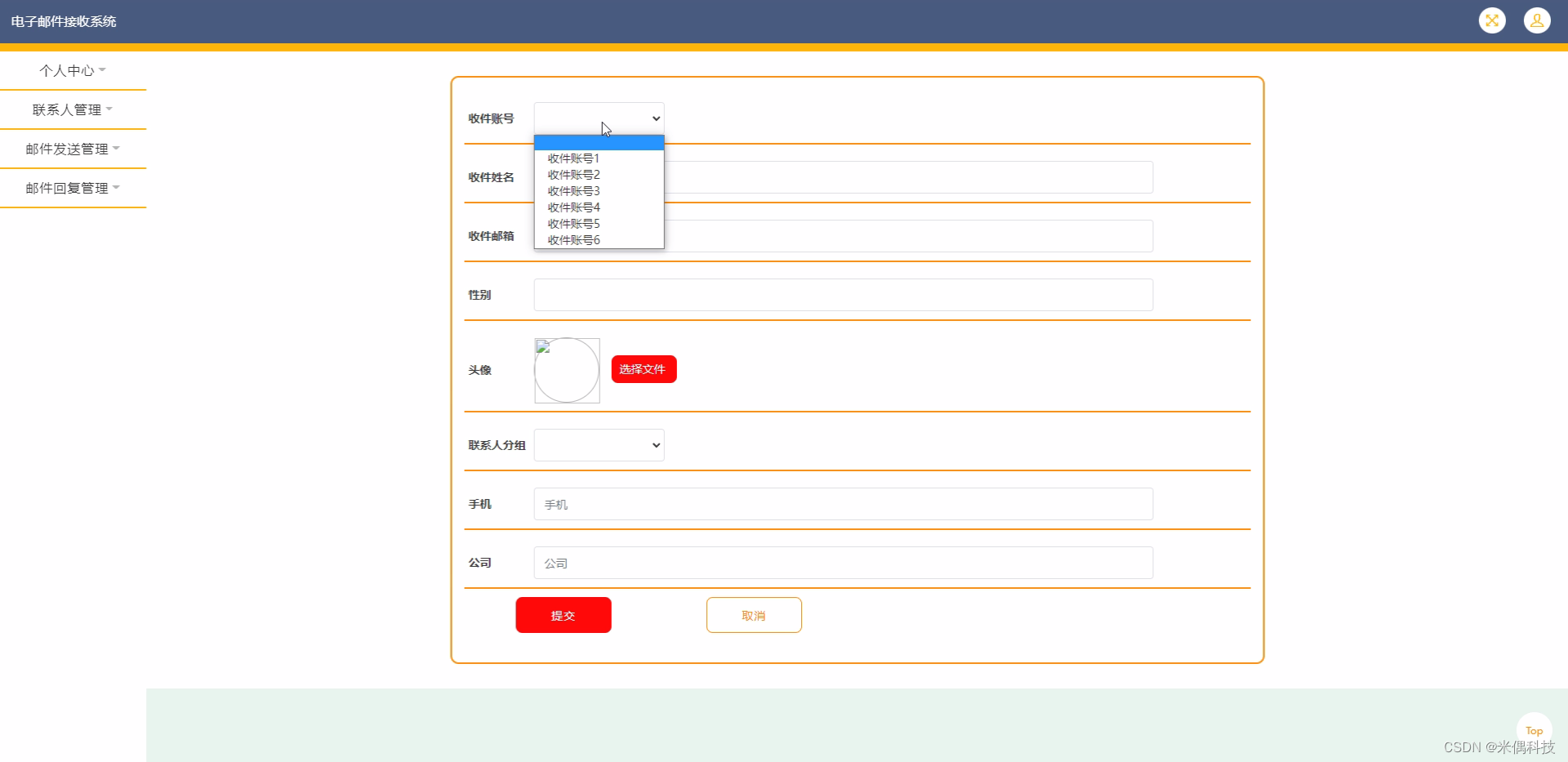The height and width of the screenshot is (762, 1568).
Task: Expand the 联系人管理 sidebar menu
Action: click(72, 109)
